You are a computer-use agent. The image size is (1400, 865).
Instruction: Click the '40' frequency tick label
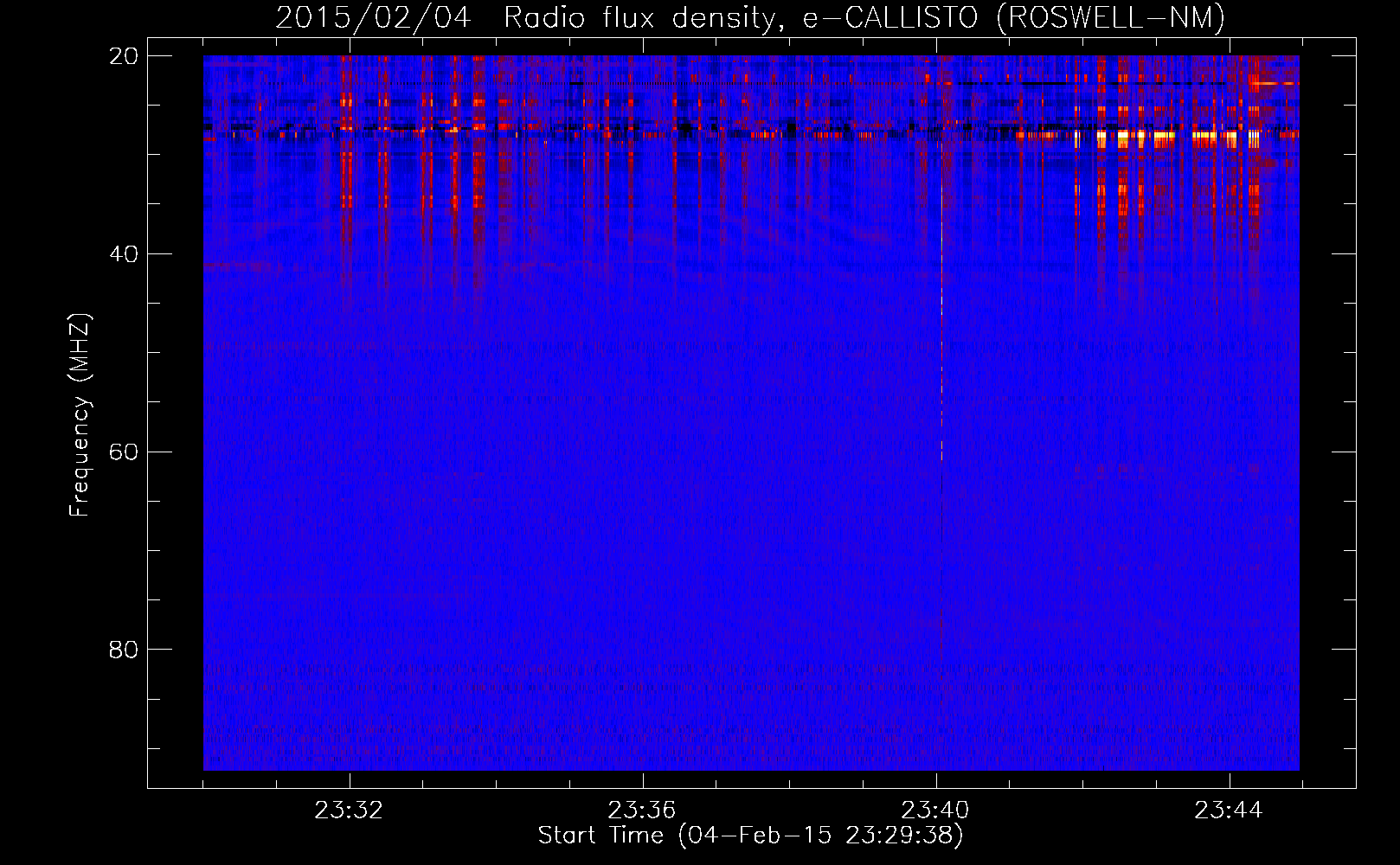pyautogui.click(x=124, y=254)
